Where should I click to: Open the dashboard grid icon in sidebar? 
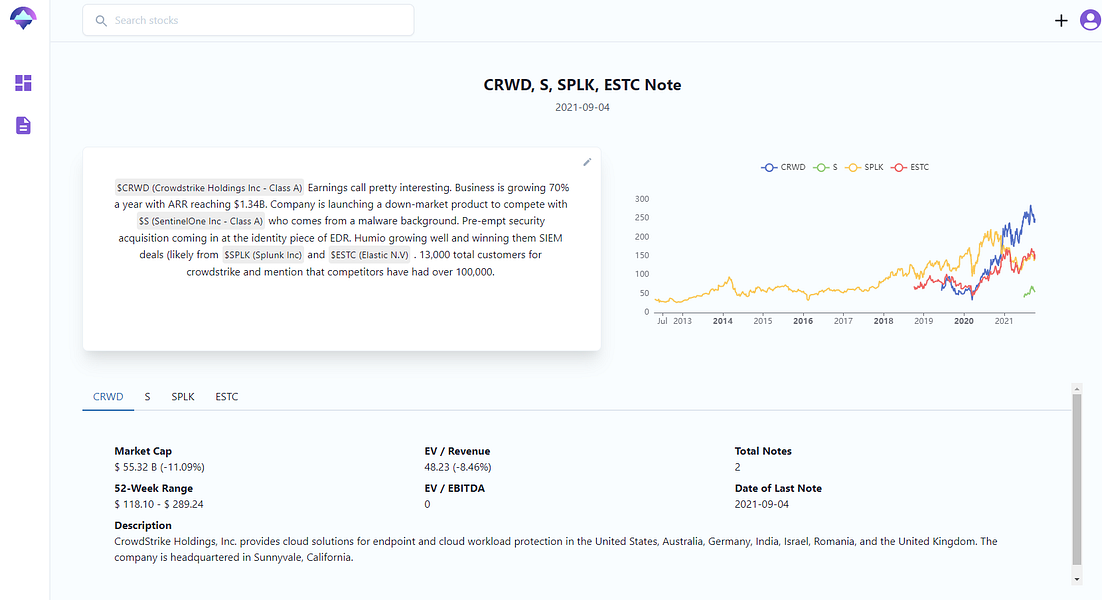click(23, 83)
